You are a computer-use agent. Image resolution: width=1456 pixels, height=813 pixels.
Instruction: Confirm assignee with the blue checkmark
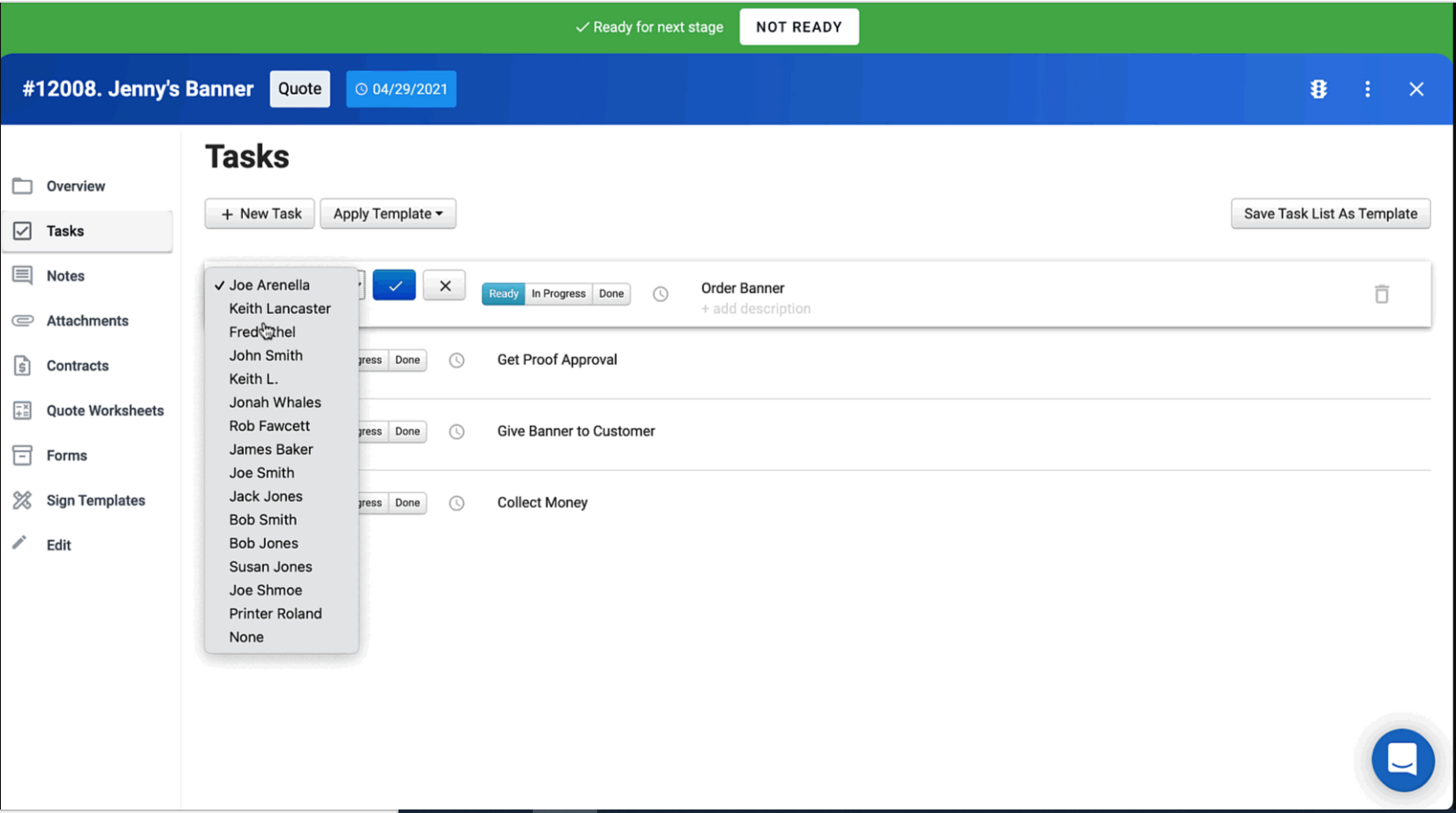(394, 285)
